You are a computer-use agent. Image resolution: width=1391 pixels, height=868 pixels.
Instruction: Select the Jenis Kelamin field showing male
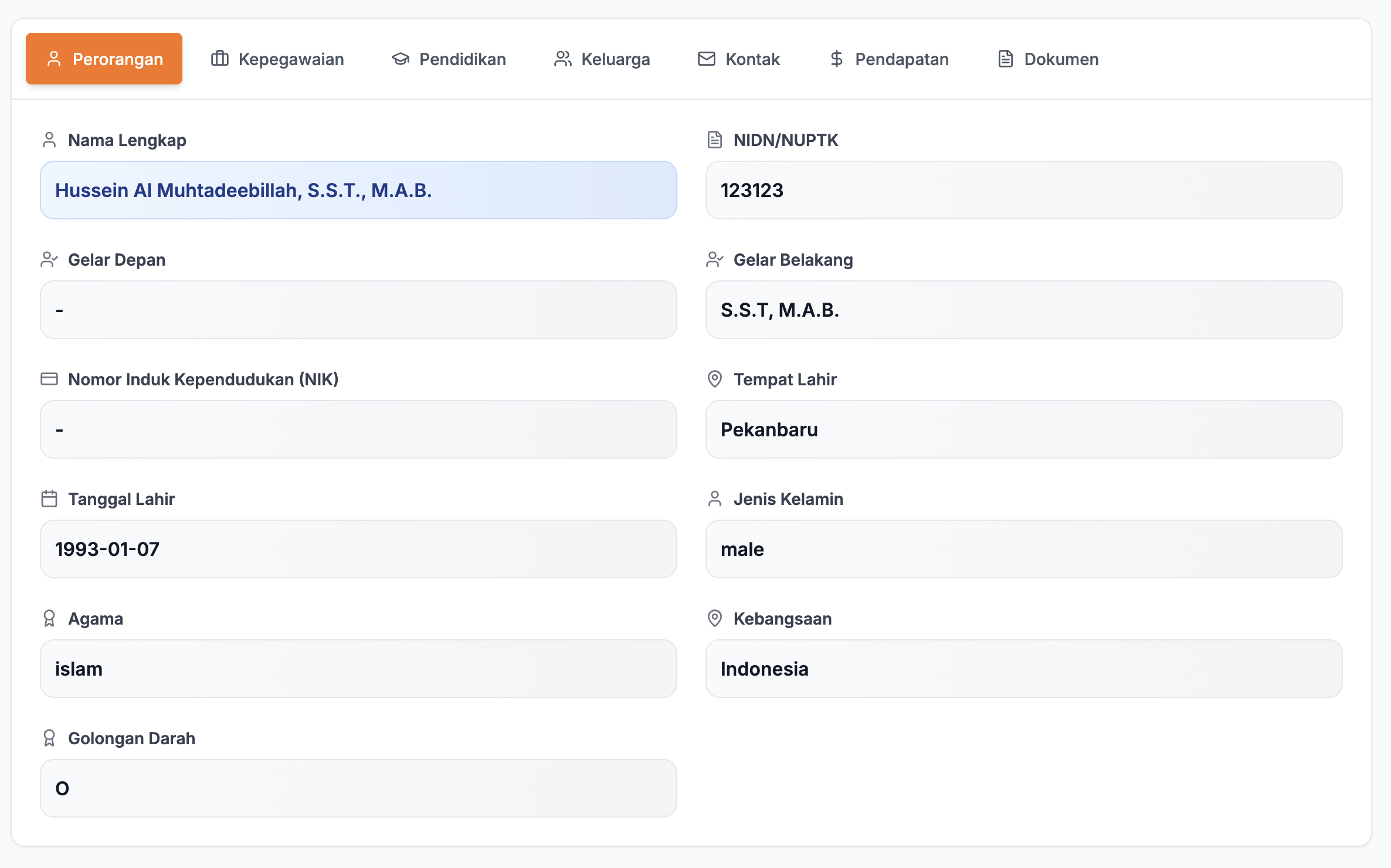(1023, 549)
